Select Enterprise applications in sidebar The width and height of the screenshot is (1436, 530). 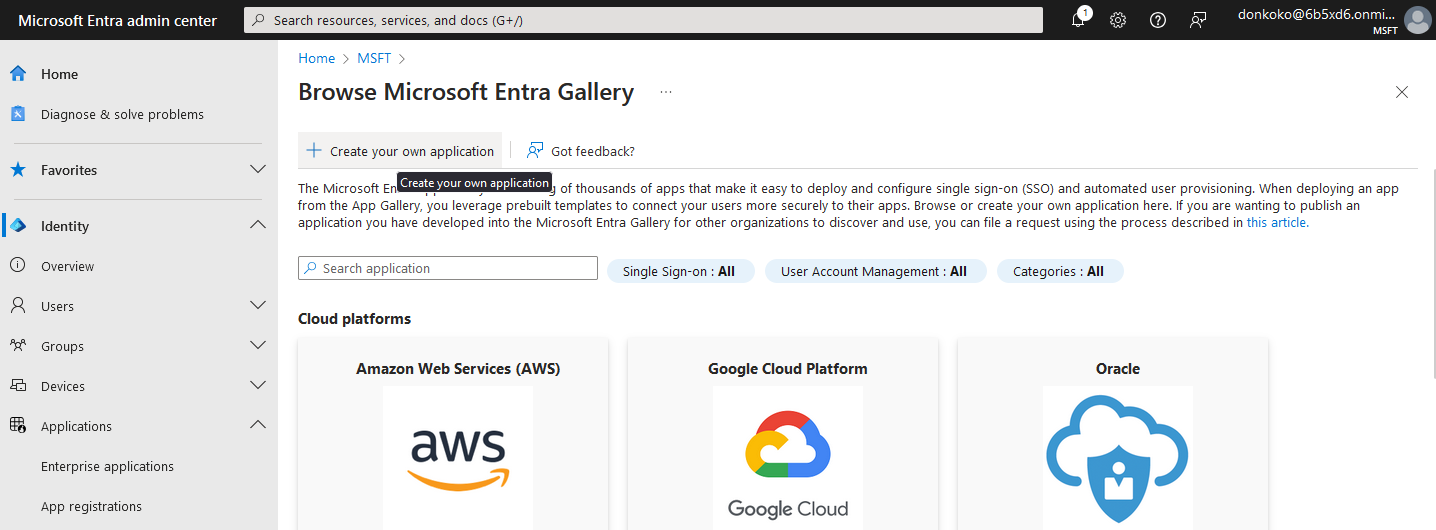107,466
